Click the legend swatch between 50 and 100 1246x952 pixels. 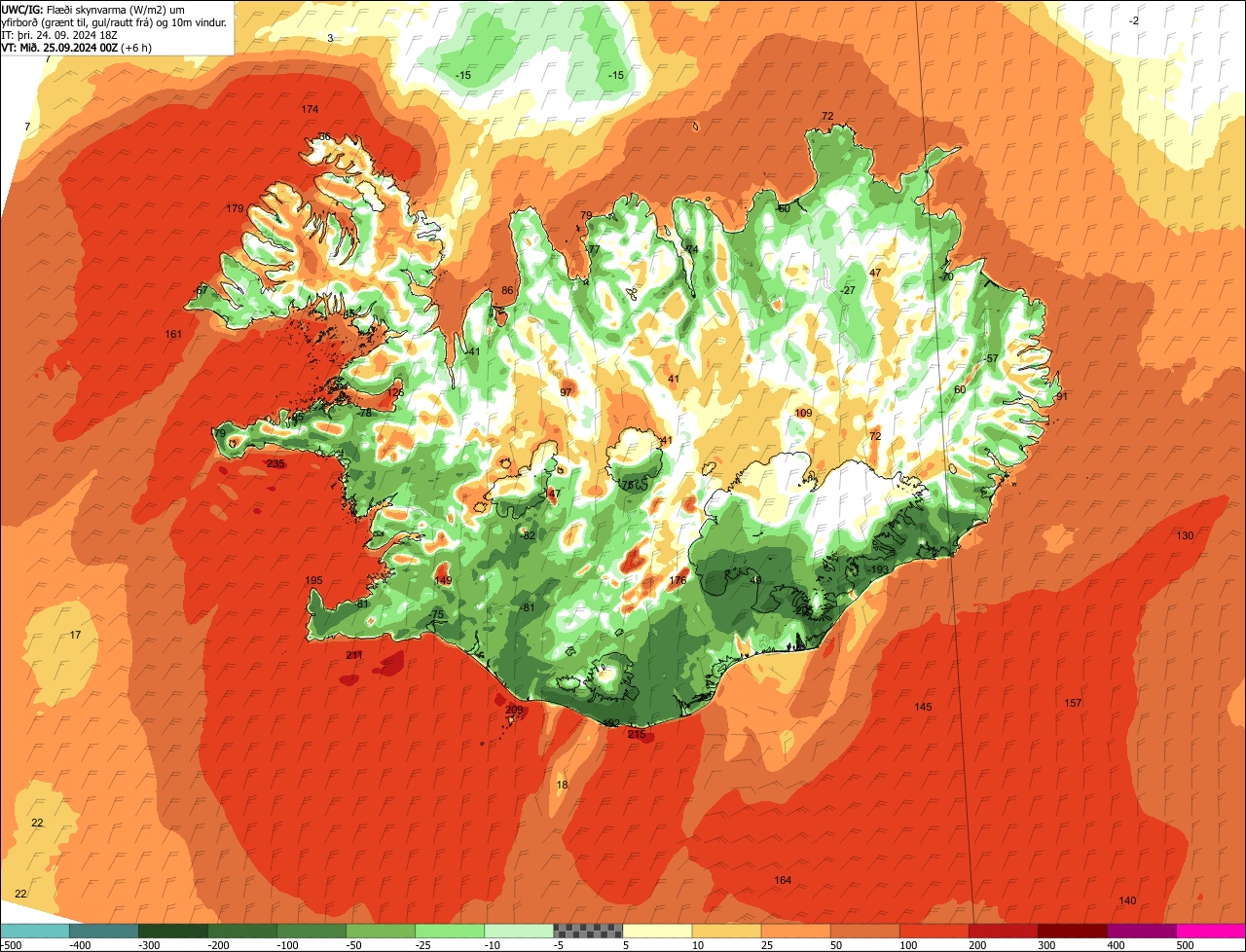[864, 932]
